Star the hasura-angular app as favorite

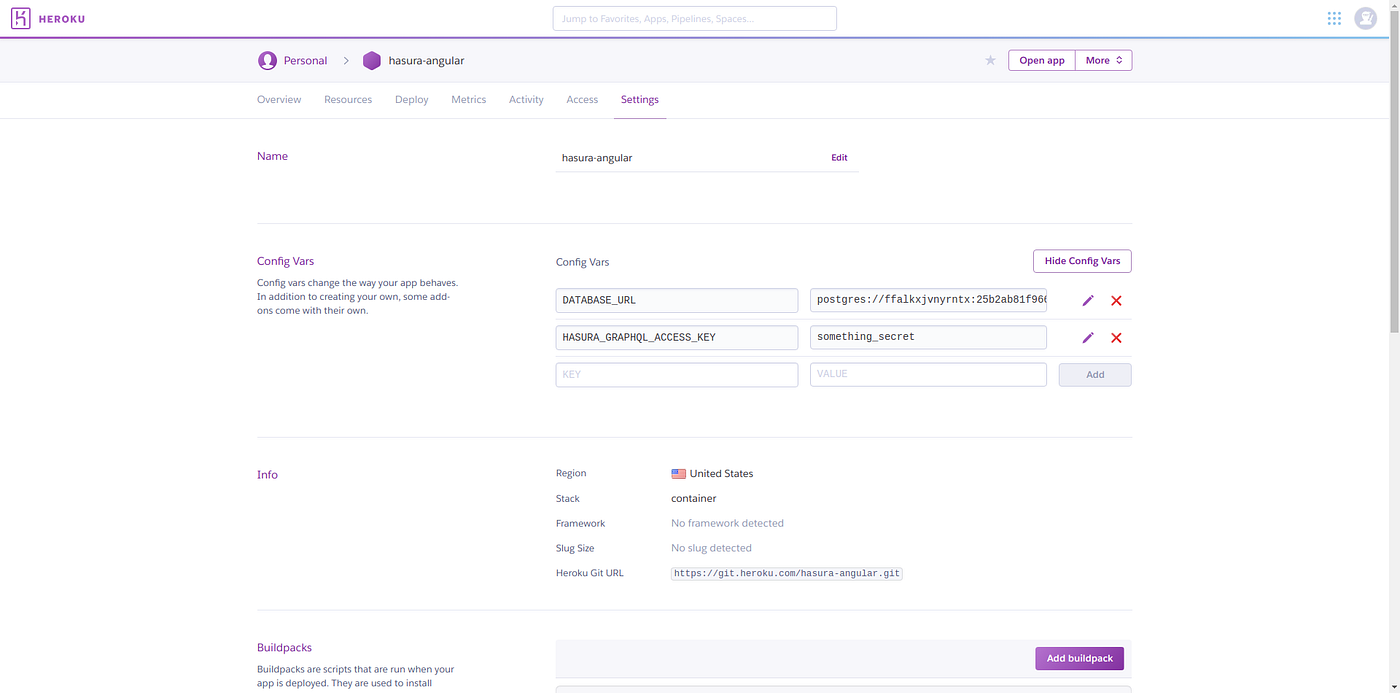(990, 60)
